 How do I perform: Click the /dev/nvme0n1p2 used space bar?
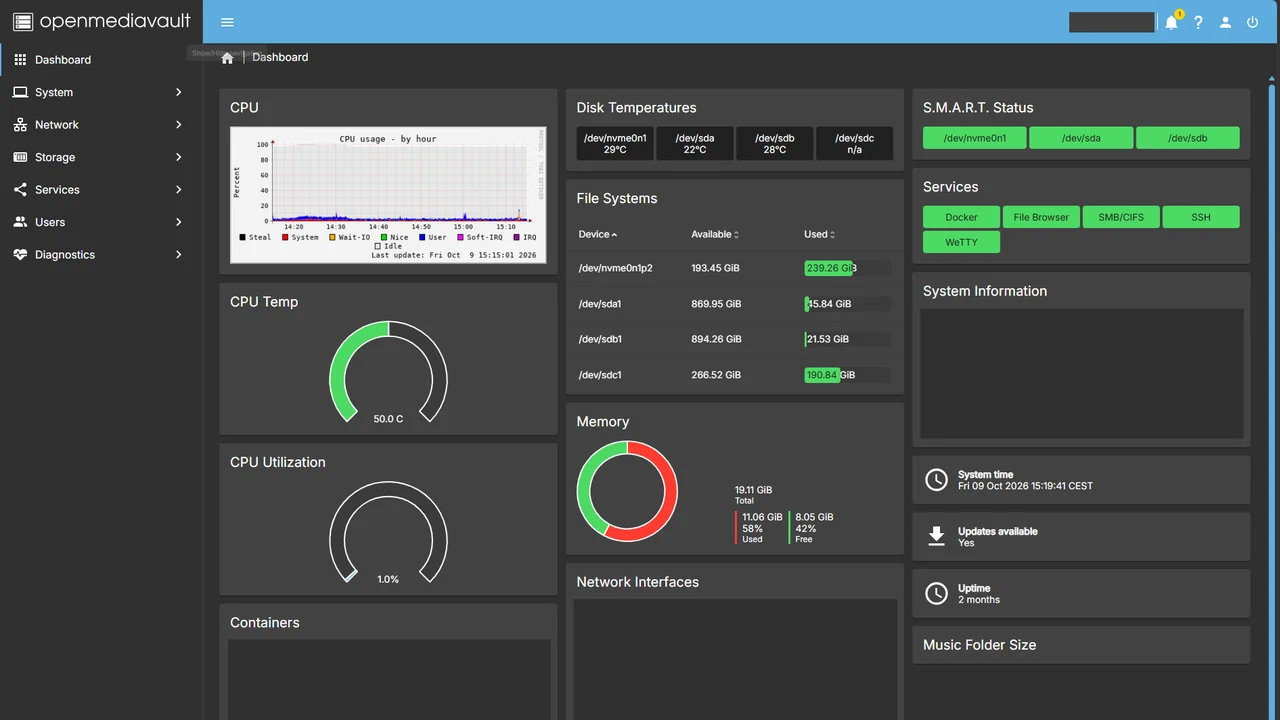coord(847,268)
